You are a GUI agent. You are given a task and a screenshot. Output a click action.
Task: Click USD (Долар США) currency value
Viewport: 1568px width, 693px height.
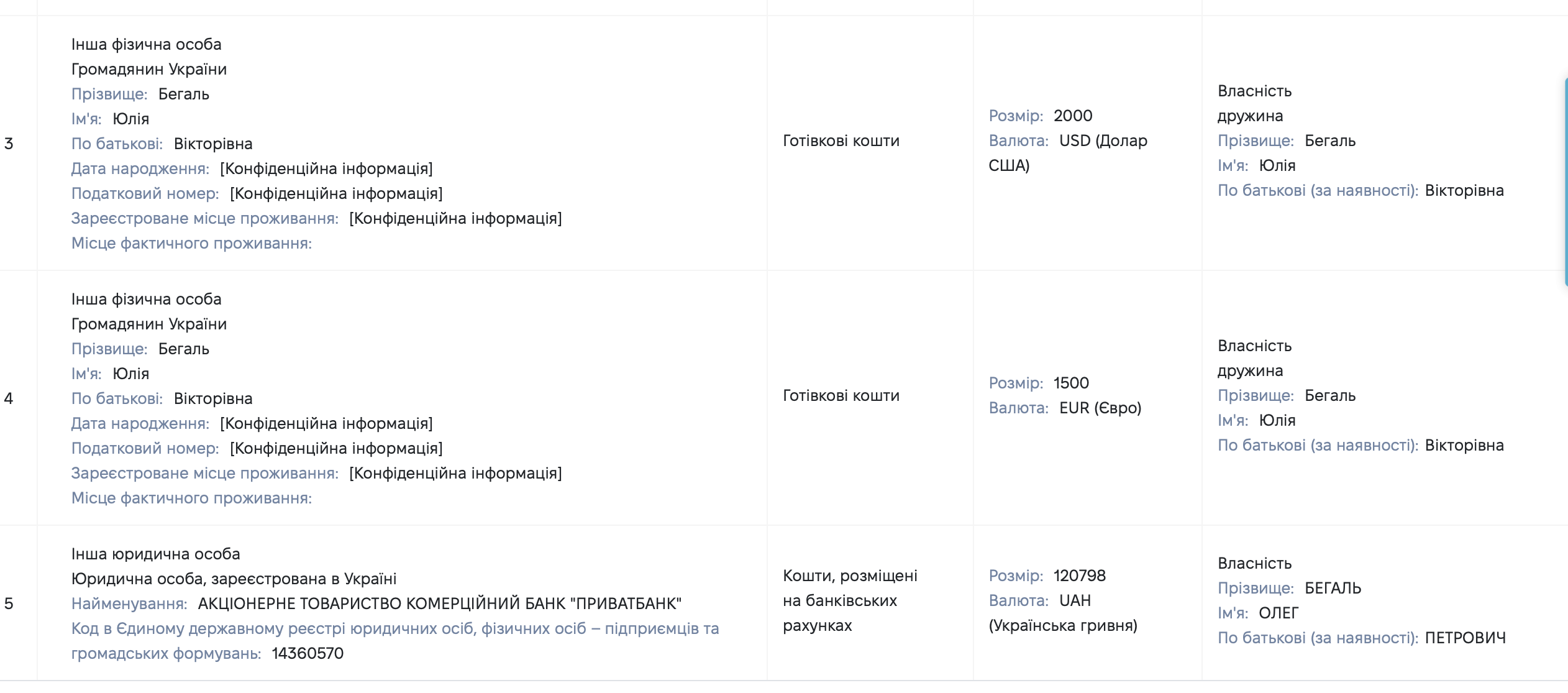point(1068,153)
